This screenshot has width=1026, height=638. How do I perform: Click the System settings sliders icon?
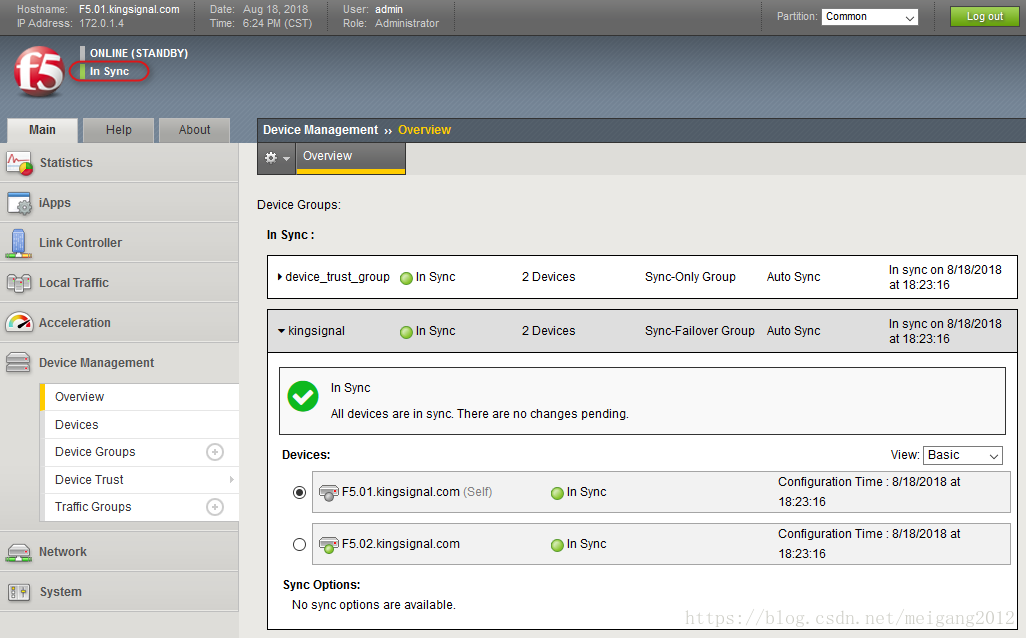pos(19,592)
